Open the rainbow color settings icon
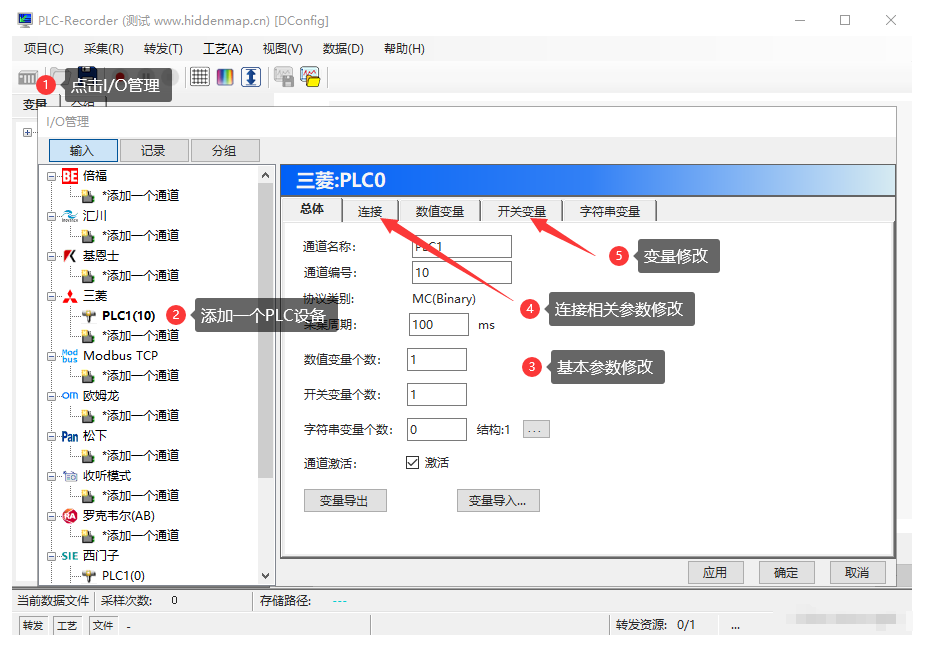 pos(225,77)
